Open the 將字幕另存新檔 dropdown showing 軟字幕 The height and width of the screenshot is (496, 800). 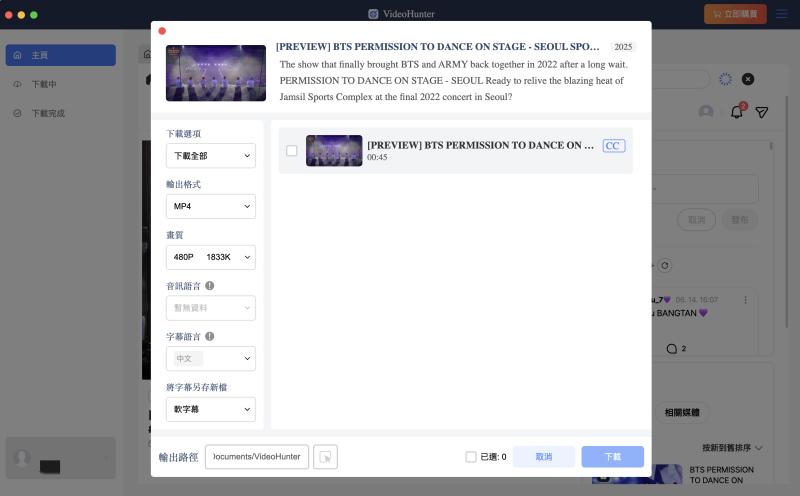(x=211, y=409)
